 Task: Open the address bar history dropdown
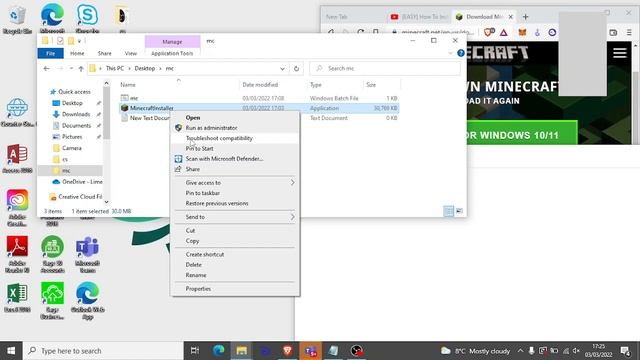point(282,69)
